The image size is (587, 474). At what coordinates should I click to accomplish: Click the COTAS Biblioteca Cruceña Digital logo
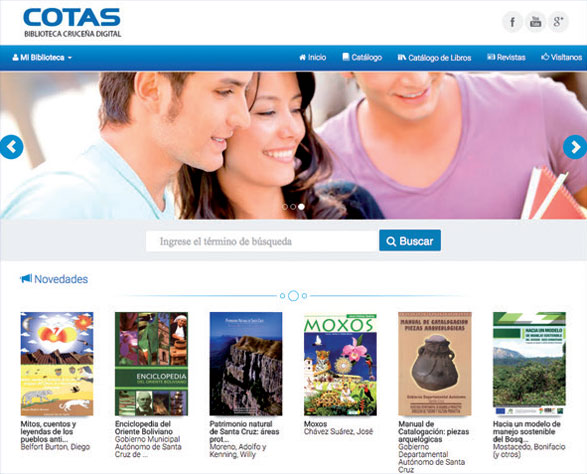(72, 22)
